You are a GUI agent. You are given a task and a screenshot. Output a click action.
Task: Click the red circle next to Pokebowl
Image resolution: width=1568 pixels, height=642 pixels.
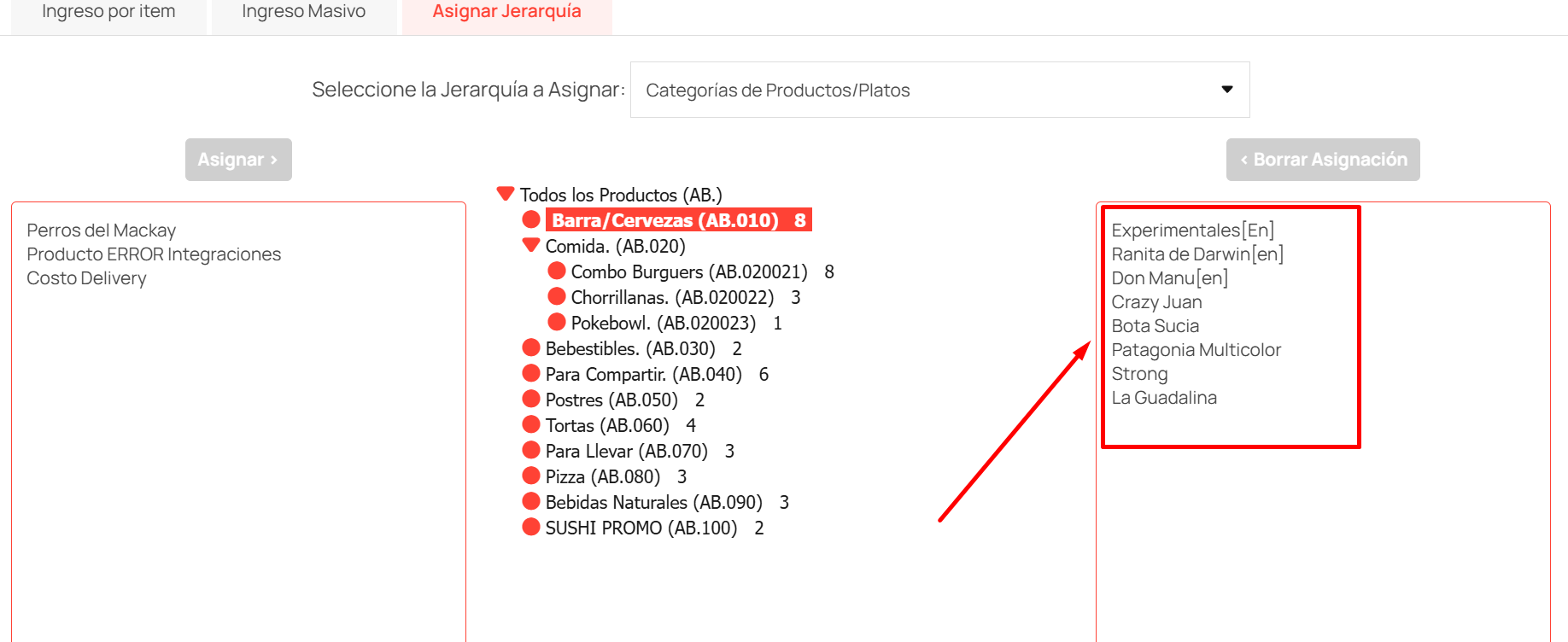557,323
